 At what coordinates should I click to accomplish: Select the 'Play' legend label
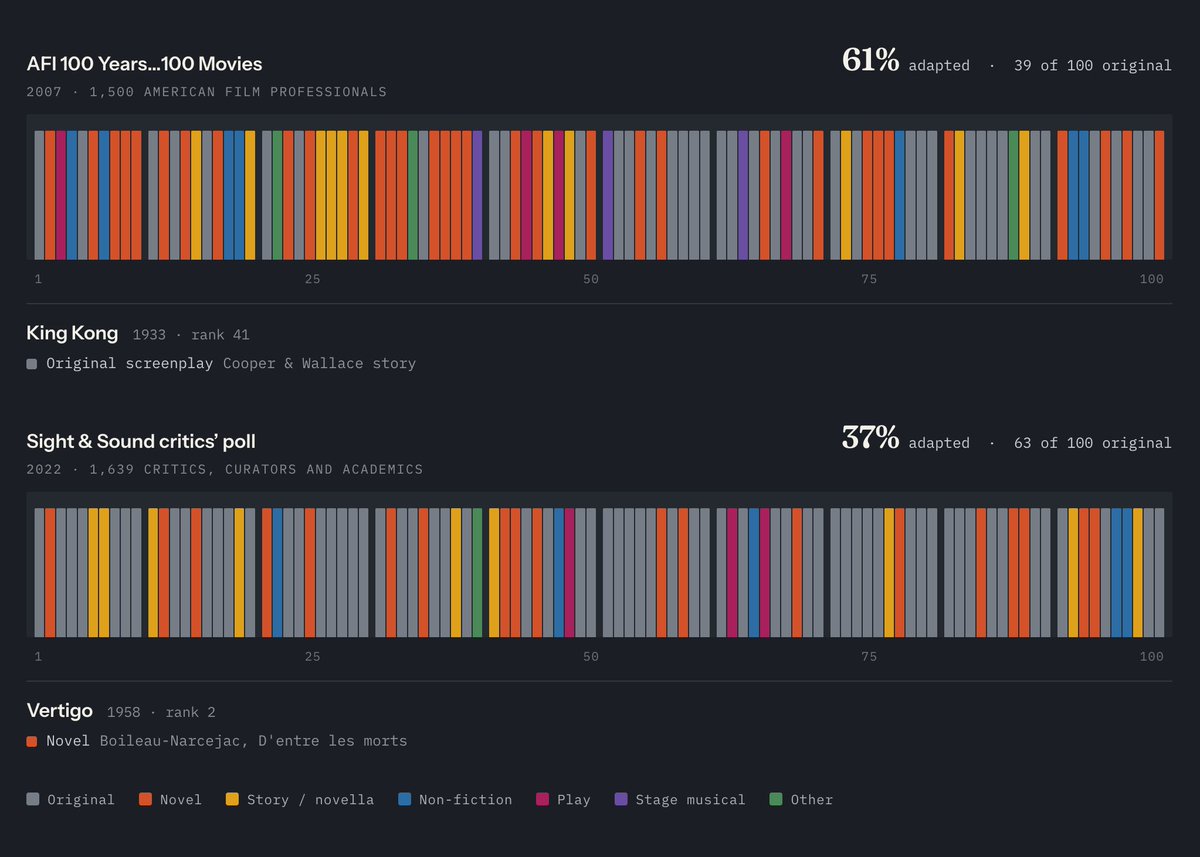tap(574, 800)
